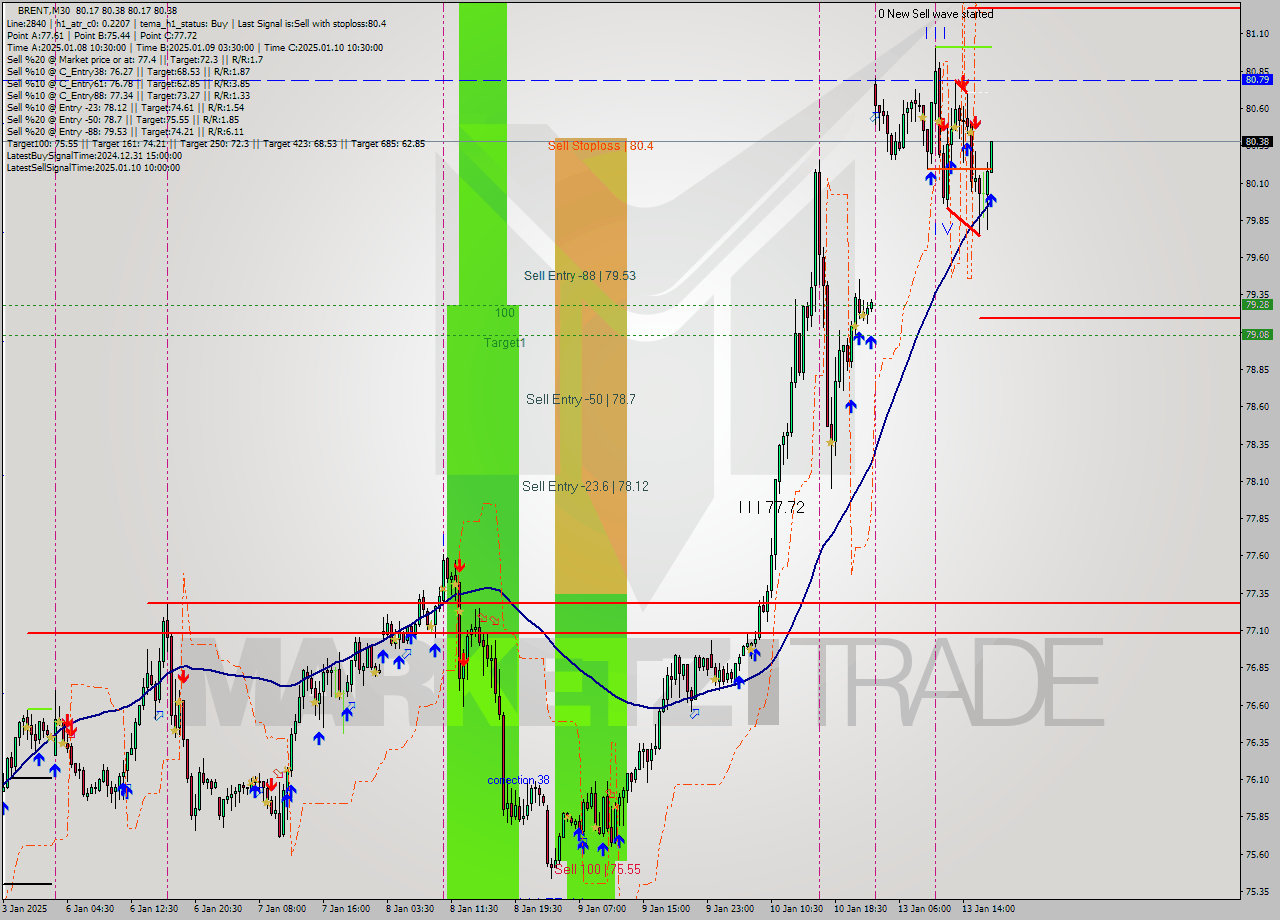Select the 'Sell %10 @ C_Entry38: 76.27' line
Viewport: 1280px width, 920px height.
click(x=128, y=71)
